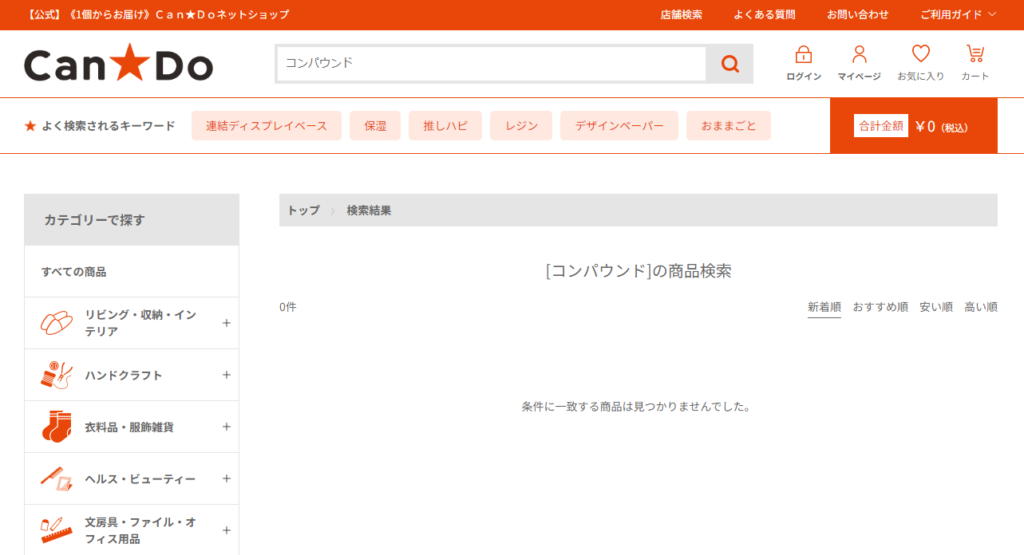1024x555 pixels.
Task: Select the 連結ディスプレイベース keyword tag
Action: click(266, 126)
